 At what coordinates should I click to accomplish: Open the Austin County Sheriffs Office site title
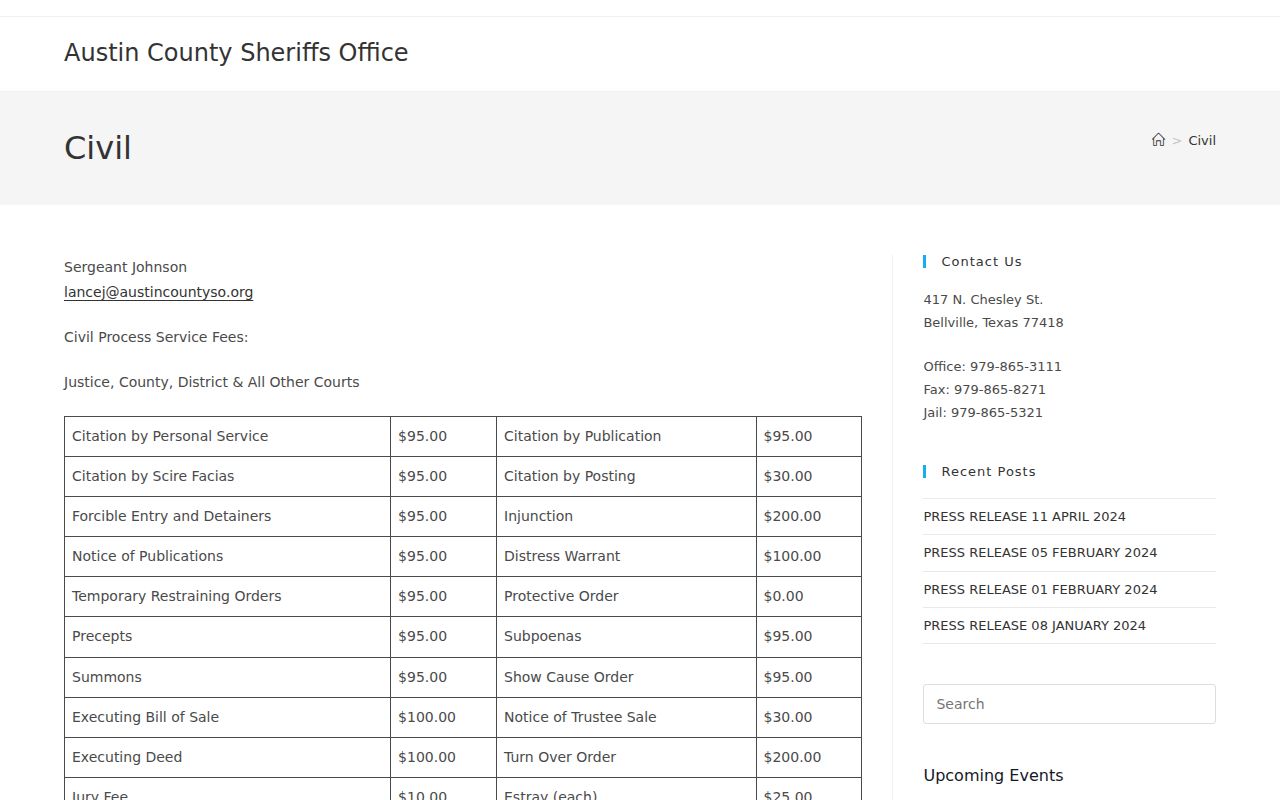click(x=236, y=53)
